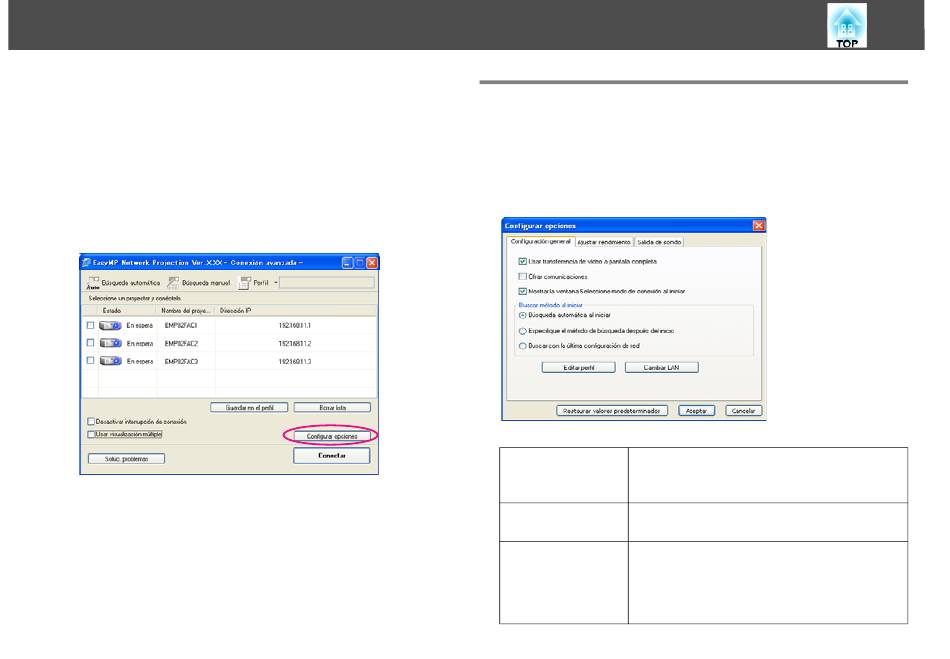
Task: Click the Perfil toolbar icon
Action: pos(247,284)
